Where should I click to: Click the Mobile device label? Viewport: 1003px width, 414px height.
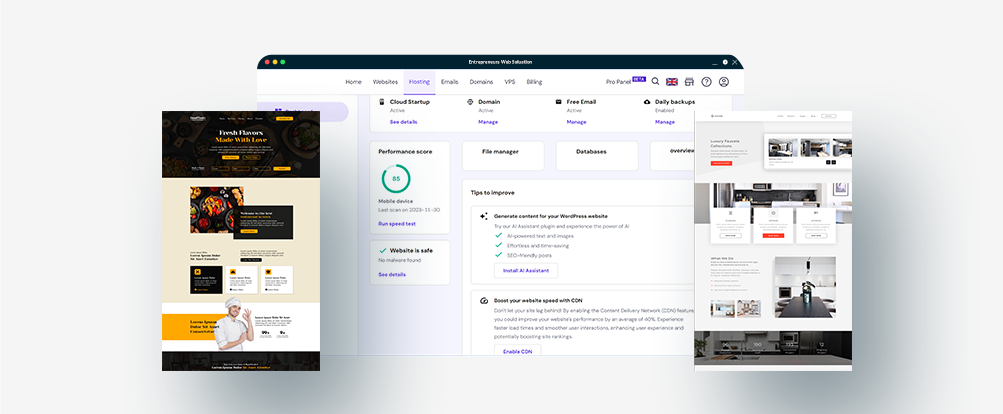click(396, 201)
